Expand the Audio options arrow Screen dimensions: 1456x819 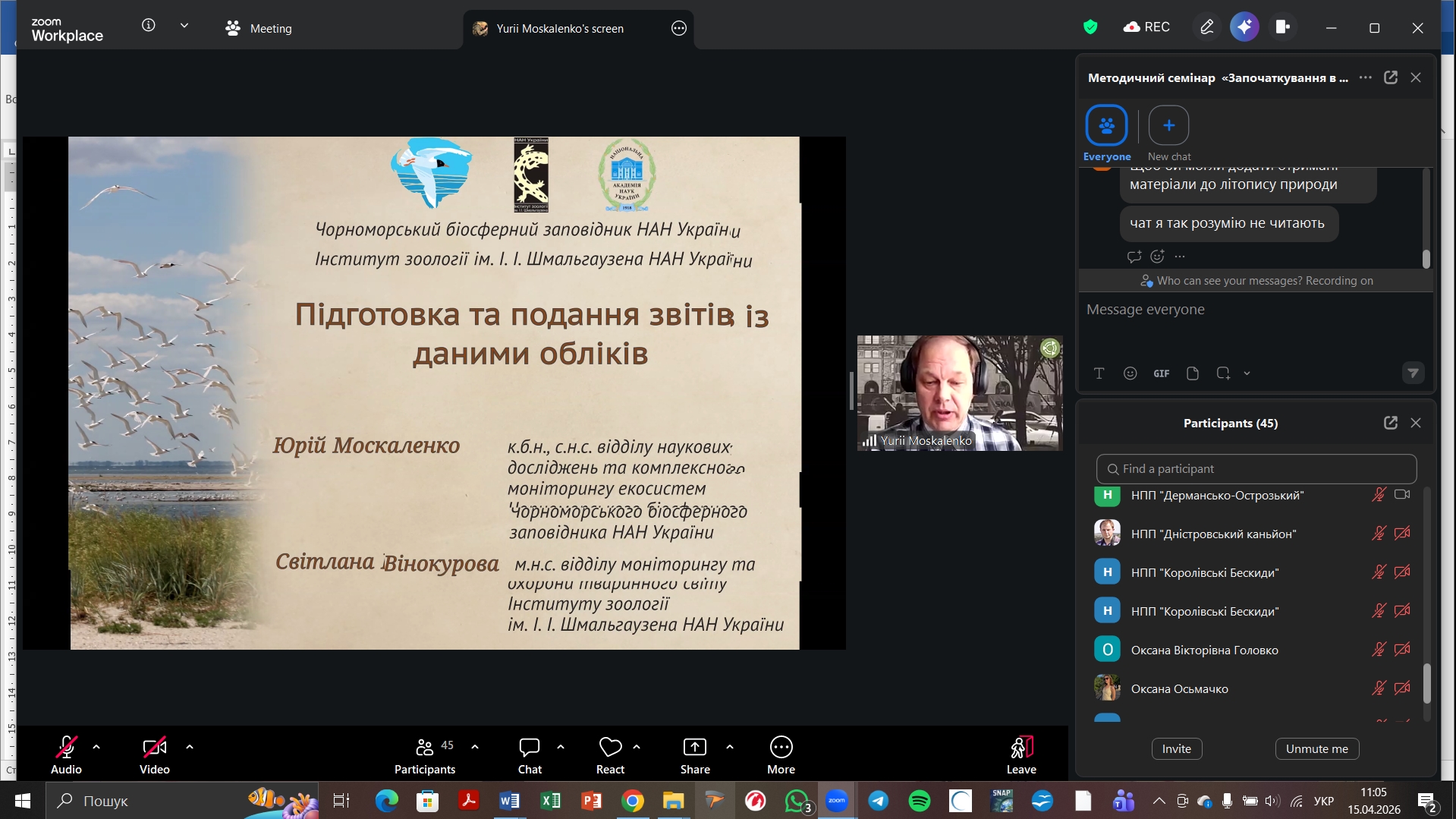pos(96,747)
